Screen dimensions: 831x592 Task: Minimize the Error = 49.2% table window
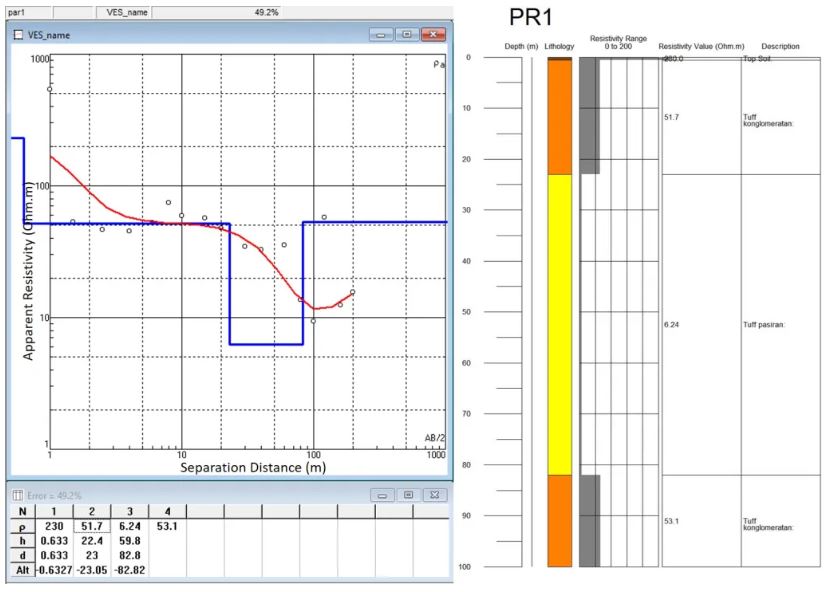(382, 495)
